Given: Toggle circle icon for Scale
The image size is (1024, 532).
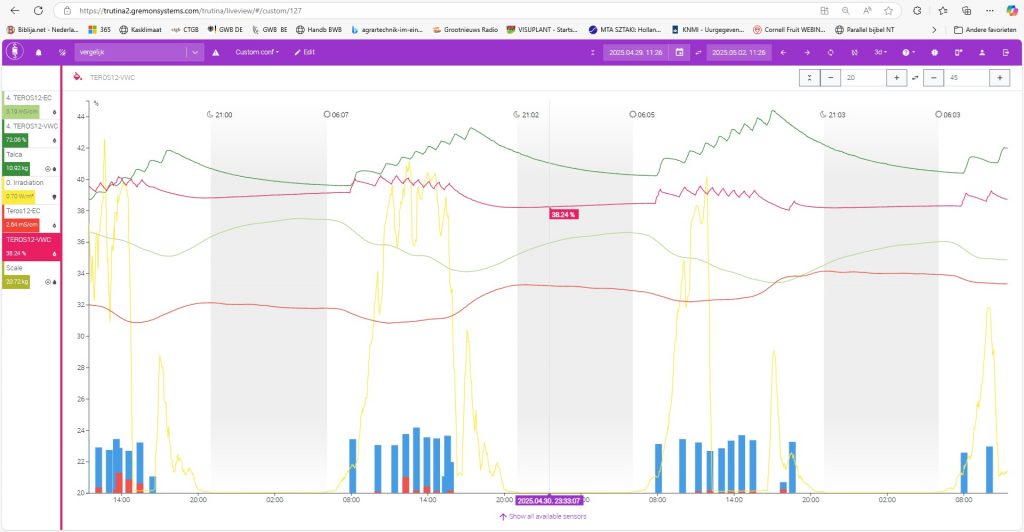Looking at the screenshot, I should (x=48, y=282).
